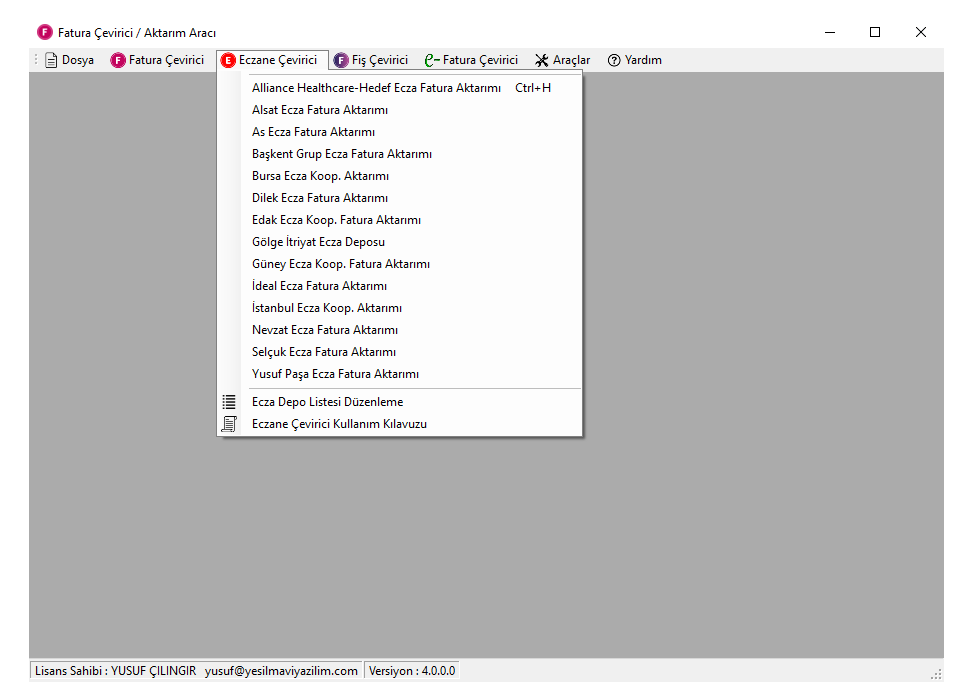975x700 pixels.
Task: Select Güney Ecza Koop. Fatura Aktarımı
Action: [x=400, y=264]
